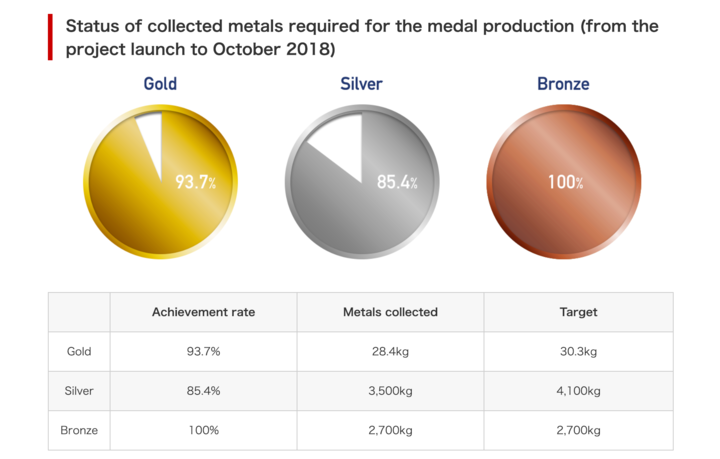Image resolution: width=720 pixels, height=459 pixels.
Task: Click the 85.4% label inside silver medal
Action: 397,182
